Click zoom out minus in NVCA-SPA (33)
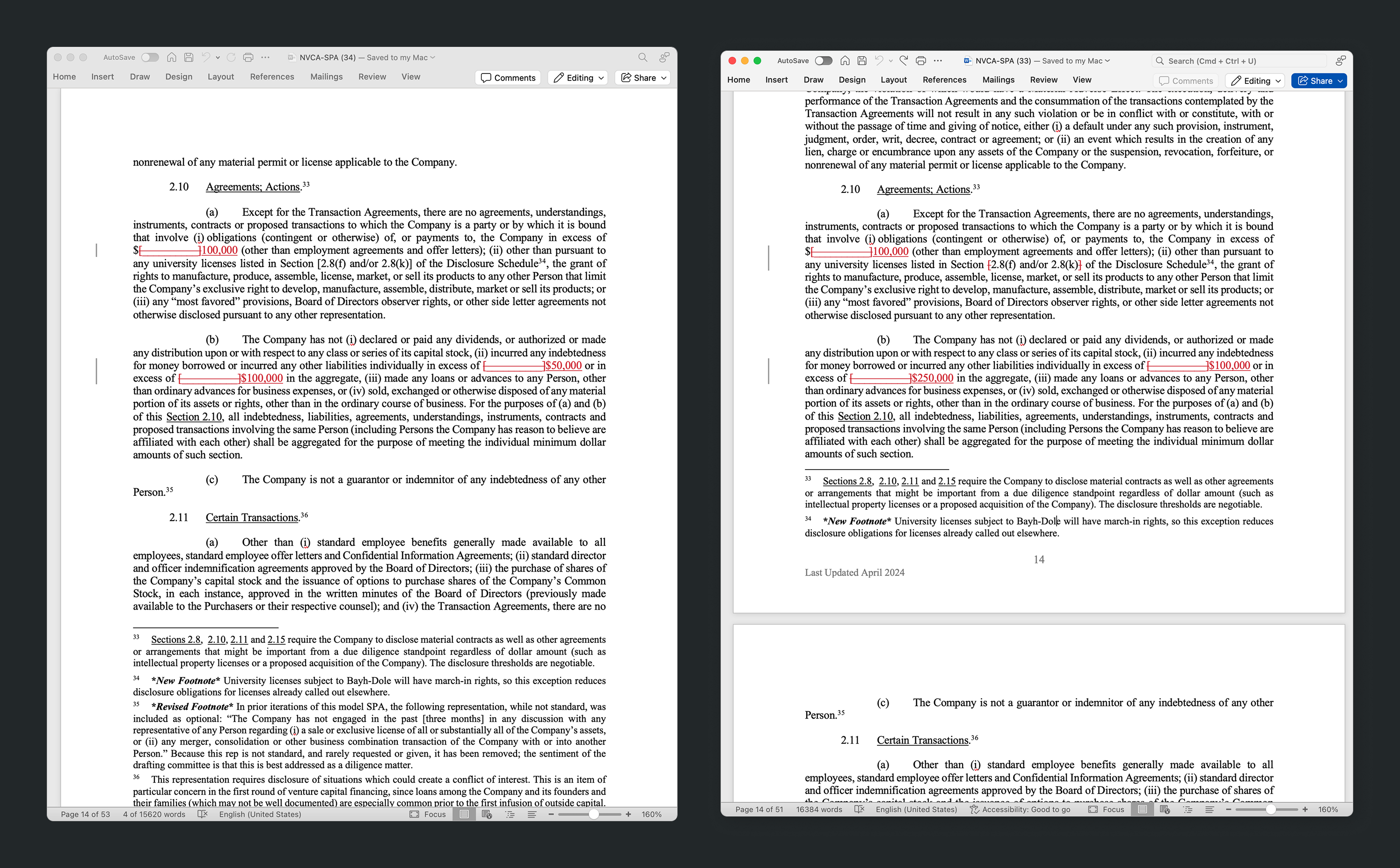Viewport: 1400px width, 868px height. 1228,809
